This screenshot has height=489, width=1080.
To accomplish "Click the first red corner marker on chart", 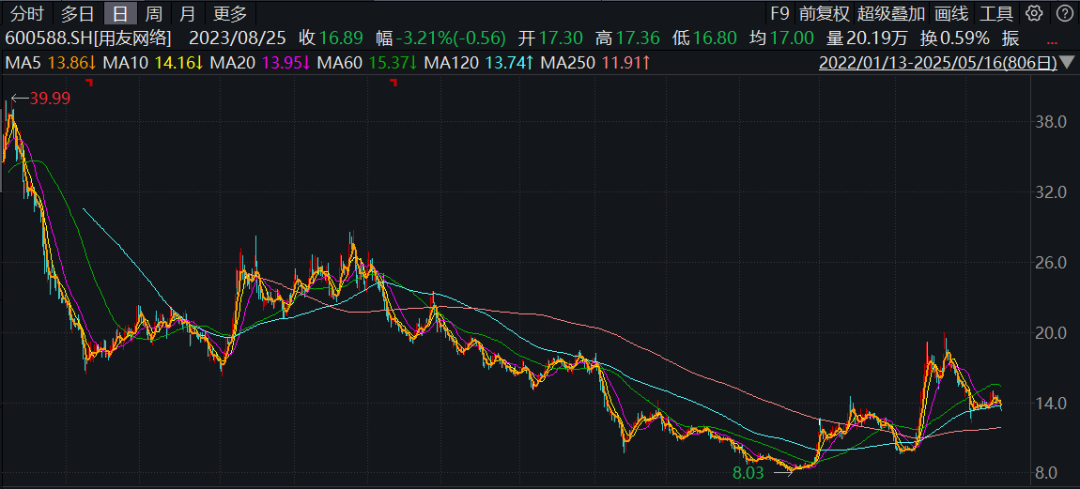I will click(x=89, y=83).
